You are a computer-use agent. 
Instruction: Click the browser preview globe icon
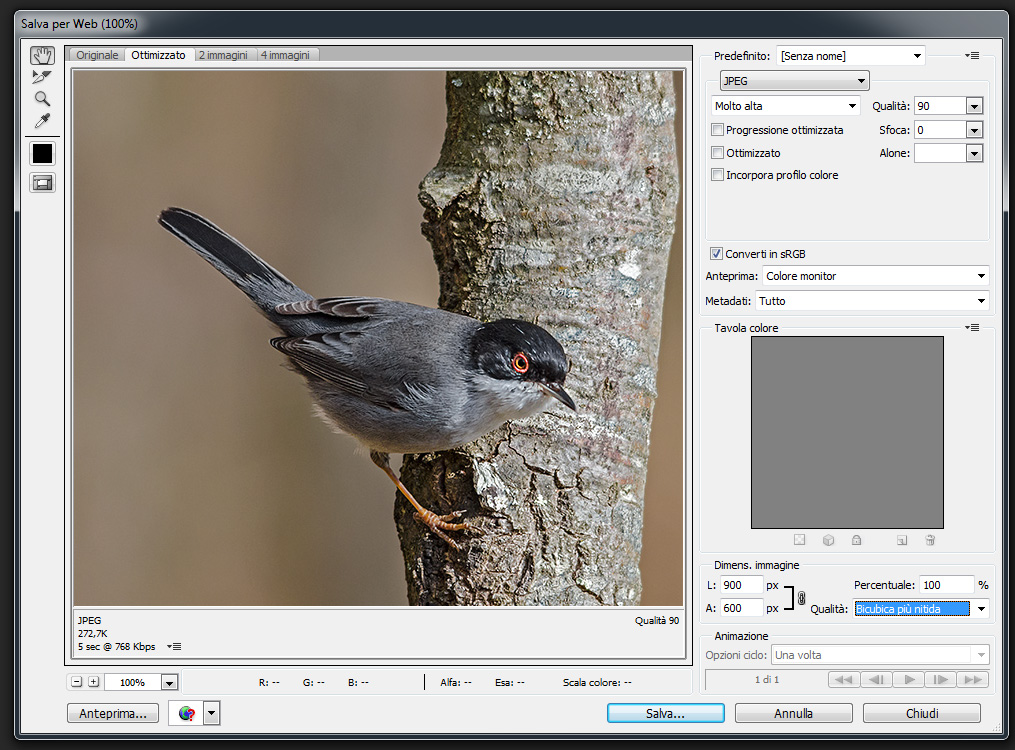186,713
